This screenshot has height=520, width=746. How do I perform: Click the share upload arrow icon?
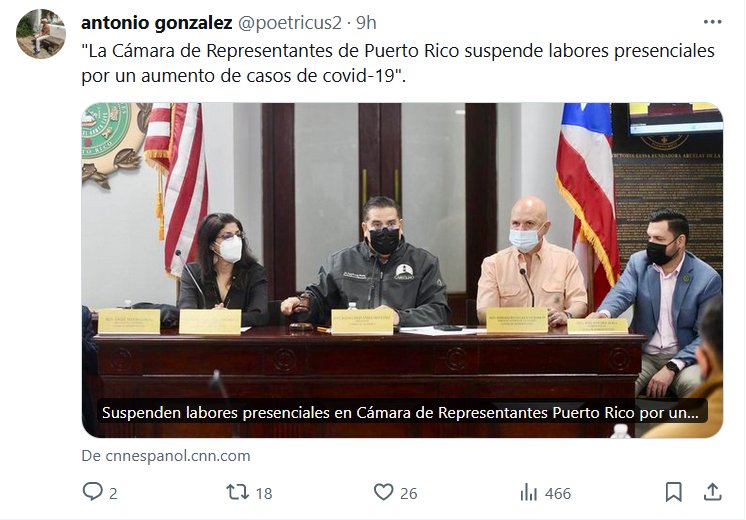[712, 492]
